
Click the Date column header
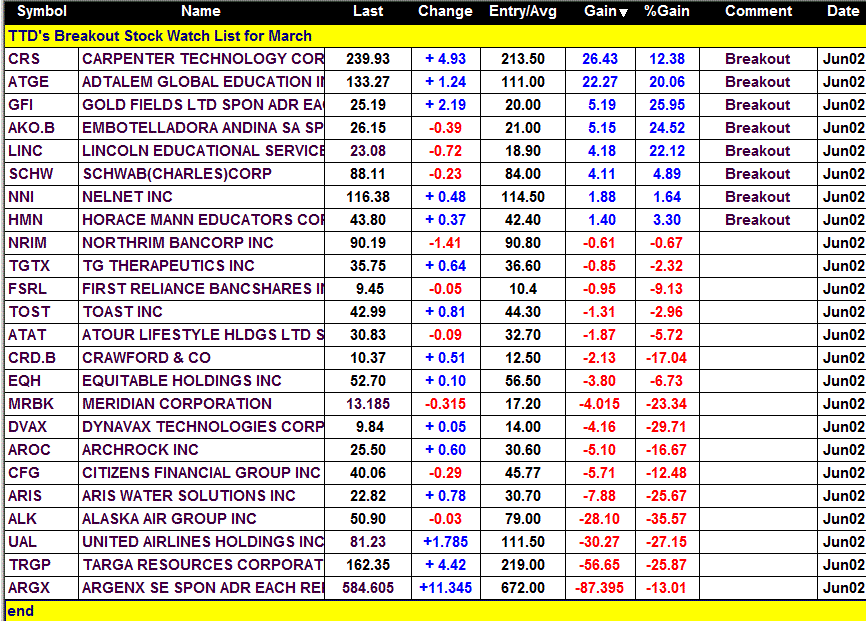point(842,11)
